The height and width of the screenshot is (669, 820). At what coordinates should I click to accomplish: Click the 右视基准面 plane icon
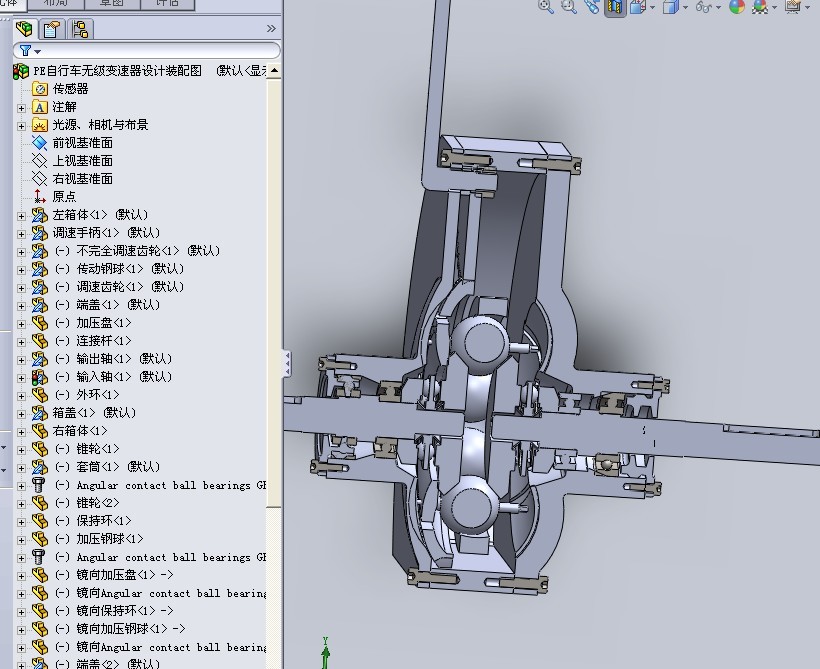pos(40,178)
